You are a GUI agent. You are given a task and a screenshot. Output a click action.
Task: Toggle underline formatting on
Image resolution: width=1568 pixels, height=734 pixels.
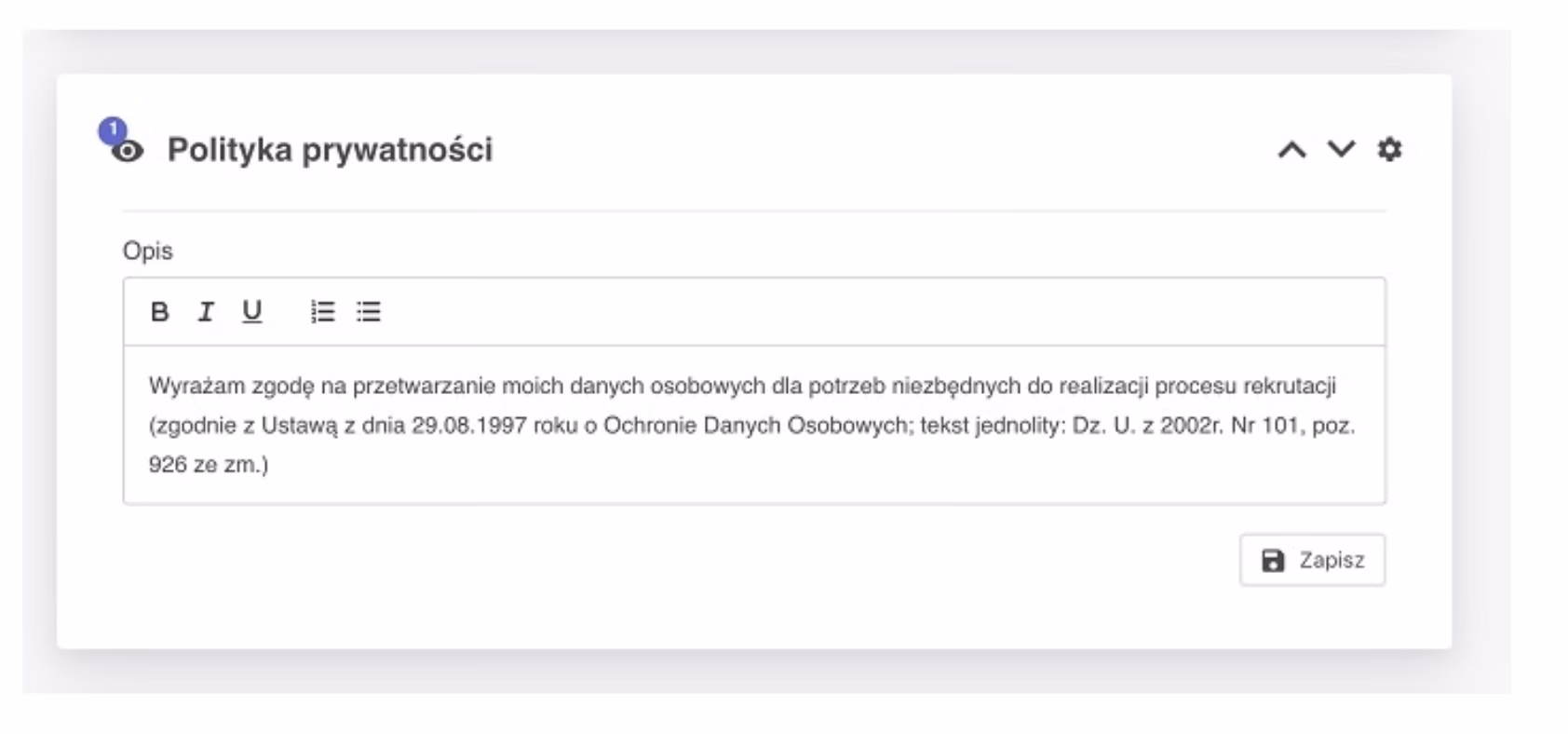pos(251,312)
